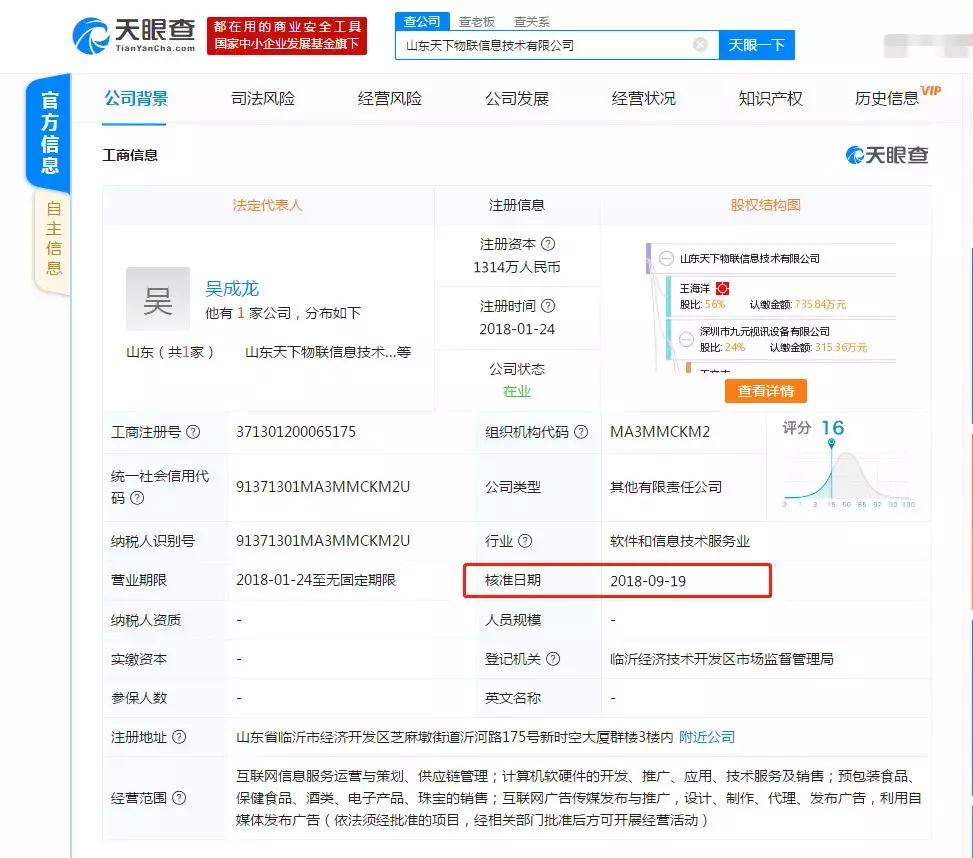Click the help icon next to 注册时间

(548, 305)
